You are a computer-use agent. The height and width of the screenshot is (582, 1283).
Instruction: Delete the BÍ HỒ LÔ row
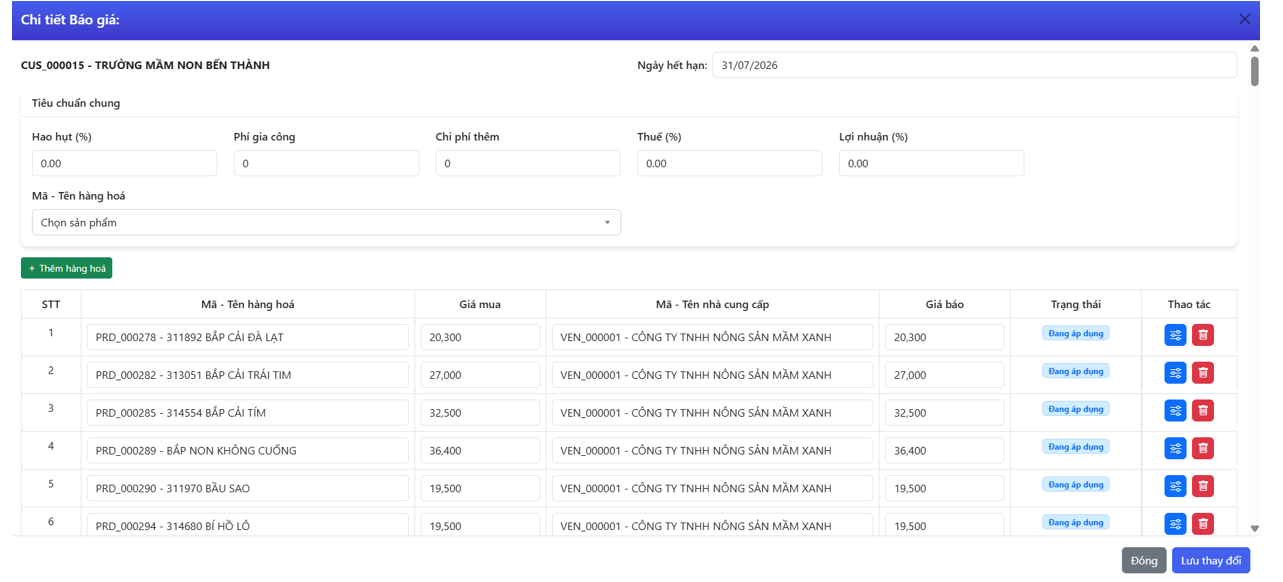coord(1203,524)
